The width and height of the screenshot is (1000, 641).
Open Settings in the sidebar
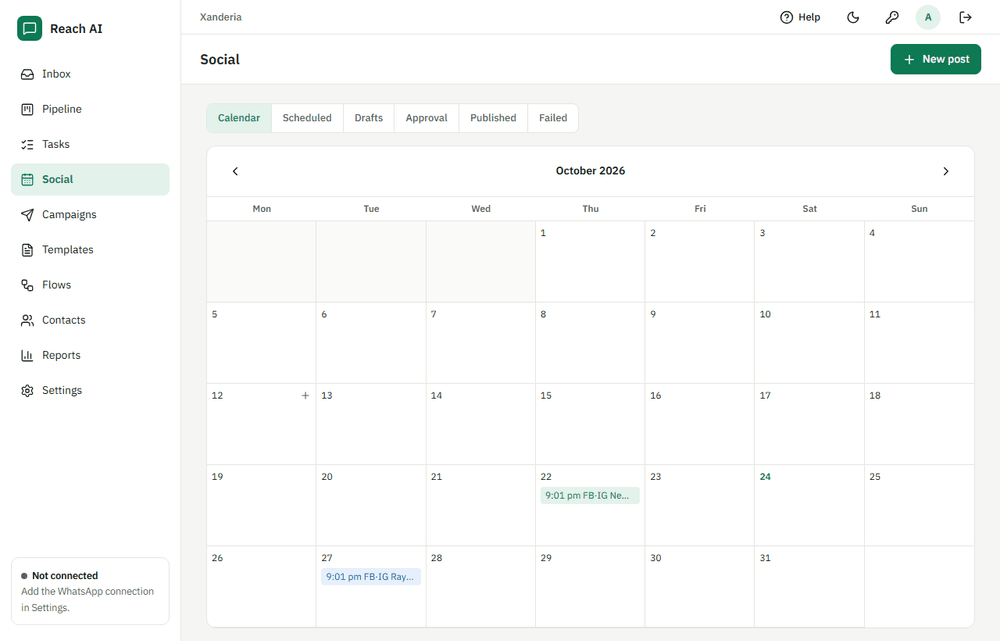pyautogui.click(x=91, y=390)
